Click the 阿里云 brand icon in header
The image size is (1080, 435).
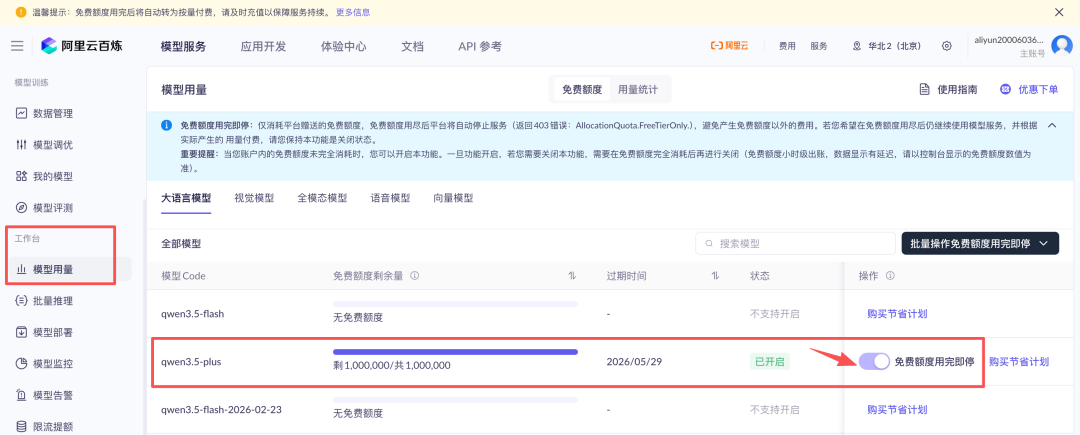[729, 46]
